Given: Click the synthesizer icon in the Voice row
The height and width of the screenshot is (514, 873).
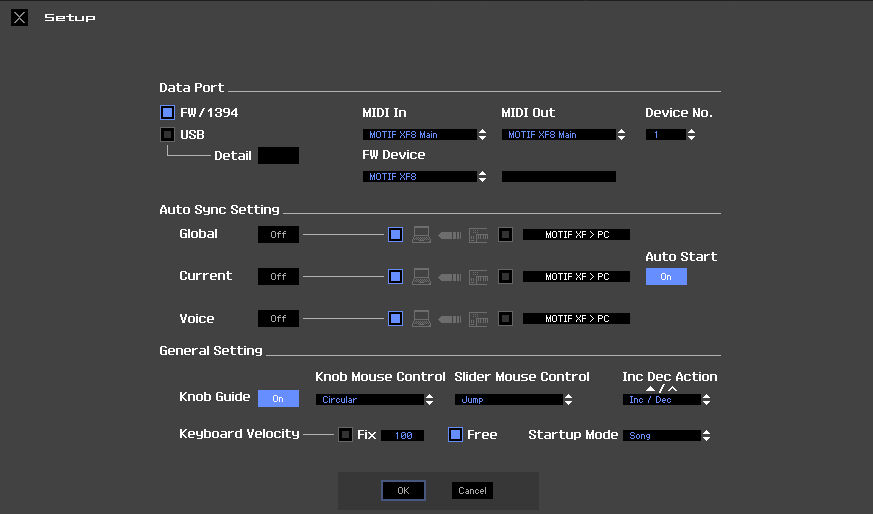Looking at the screenshot, I should 479,319.
